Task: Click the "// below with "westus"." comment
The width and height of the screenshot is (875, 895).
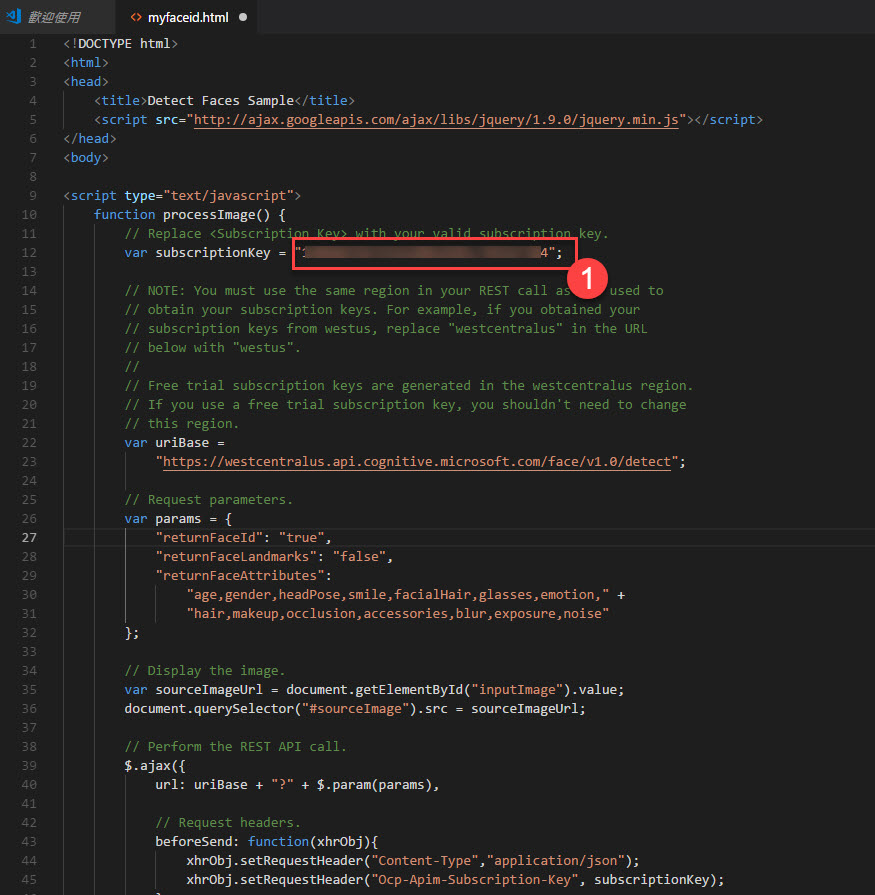Action: tap(213, 348)
